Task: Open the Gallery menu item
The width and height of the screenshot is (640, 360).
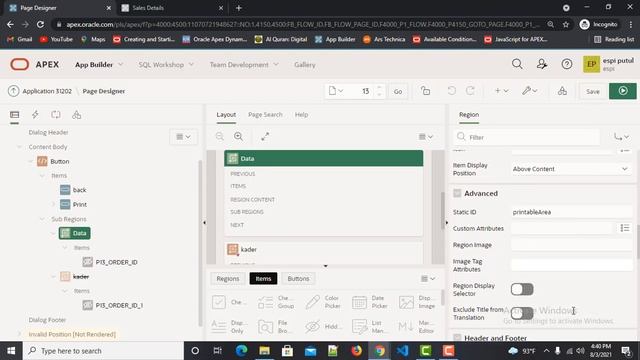Action: (x=304, y=64)
